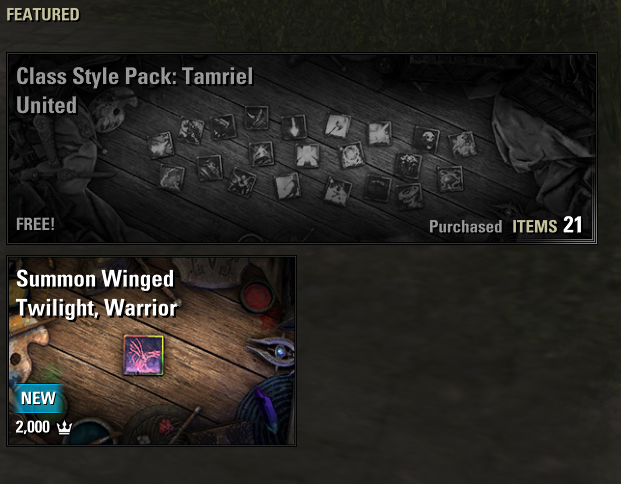Click the red paint pot in Twilight tile
Image resolution: width=621 pixels, height=484 pixels.
pyautogui.click(x=257, y=297)
